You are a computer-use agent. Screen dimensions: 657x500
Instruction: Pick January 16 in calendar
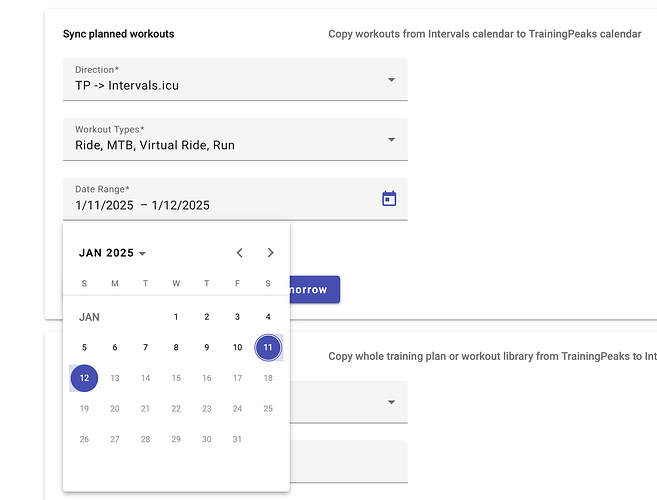[x=207, y=378]
